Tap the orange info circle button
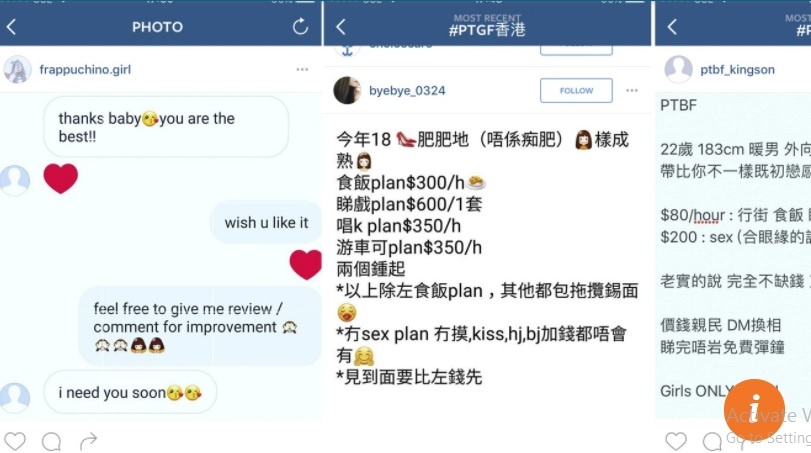811x453 pixels. click(754, 409)
